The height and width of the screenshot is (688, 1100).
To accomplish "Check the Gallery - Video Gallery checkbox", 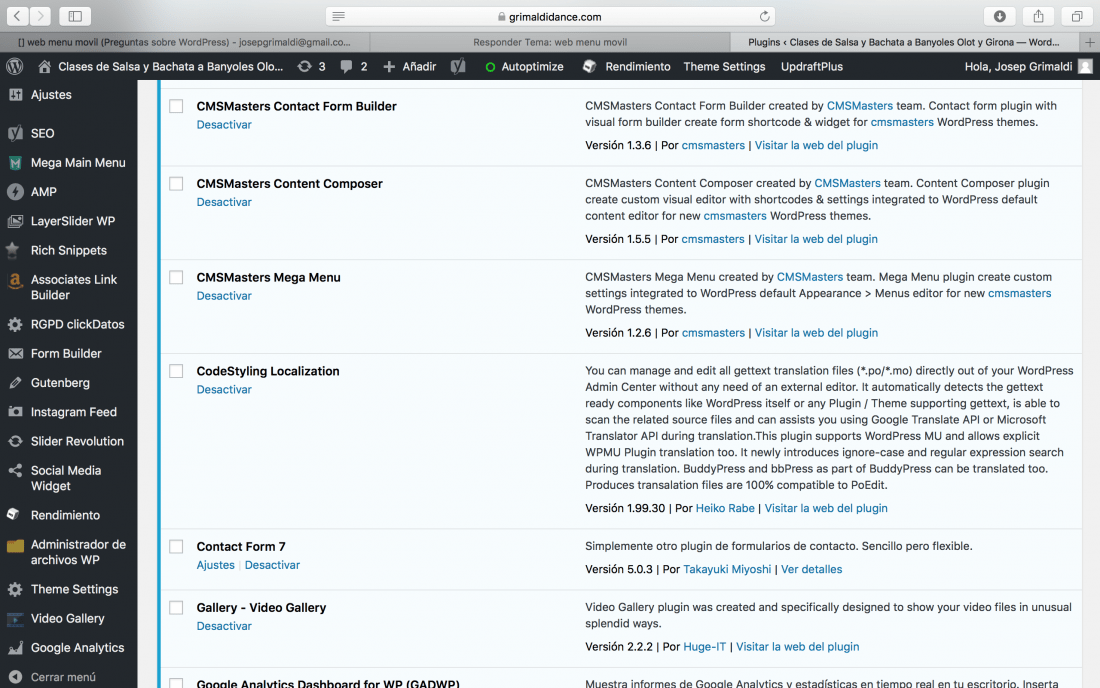I will (176, 607).
